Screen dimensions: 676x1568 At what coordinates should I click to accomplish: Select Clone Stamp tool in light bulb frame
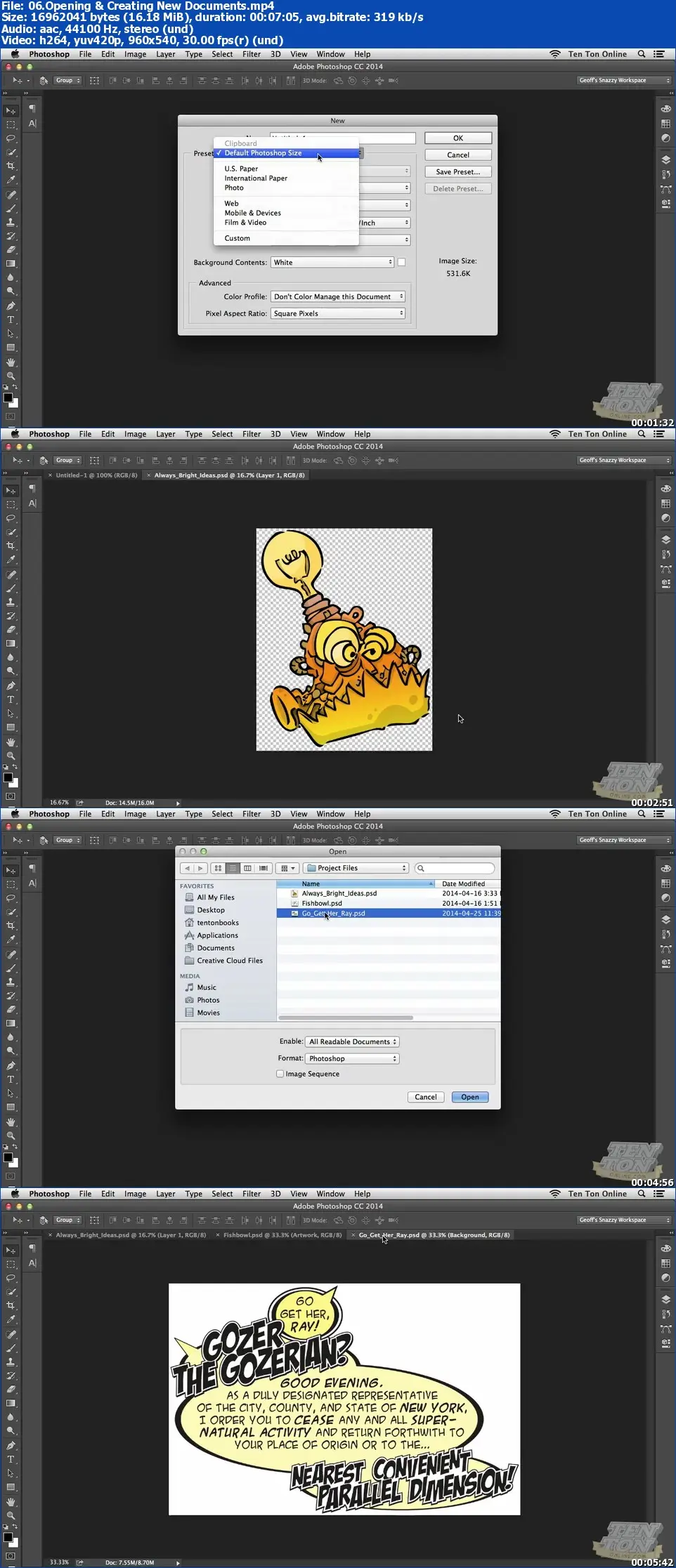11,602
